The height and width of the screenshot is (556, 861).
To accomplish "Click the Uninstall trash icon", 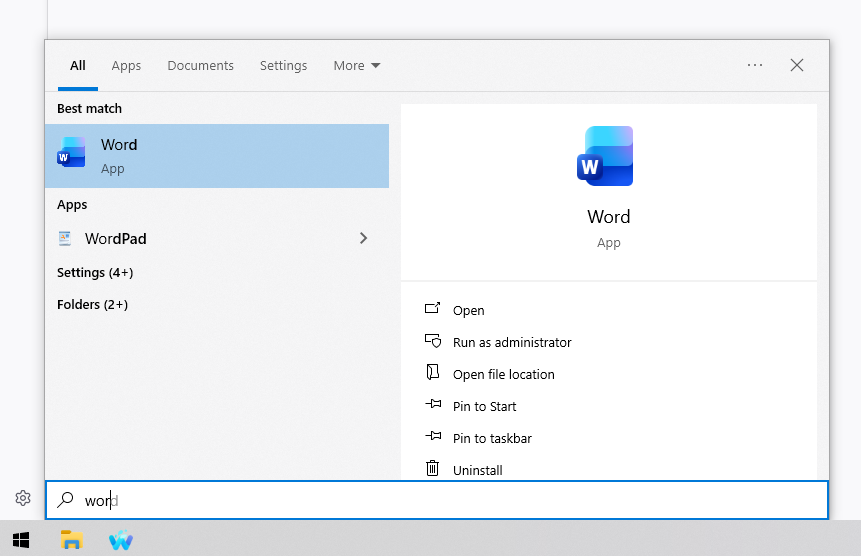I will [433, 468].
